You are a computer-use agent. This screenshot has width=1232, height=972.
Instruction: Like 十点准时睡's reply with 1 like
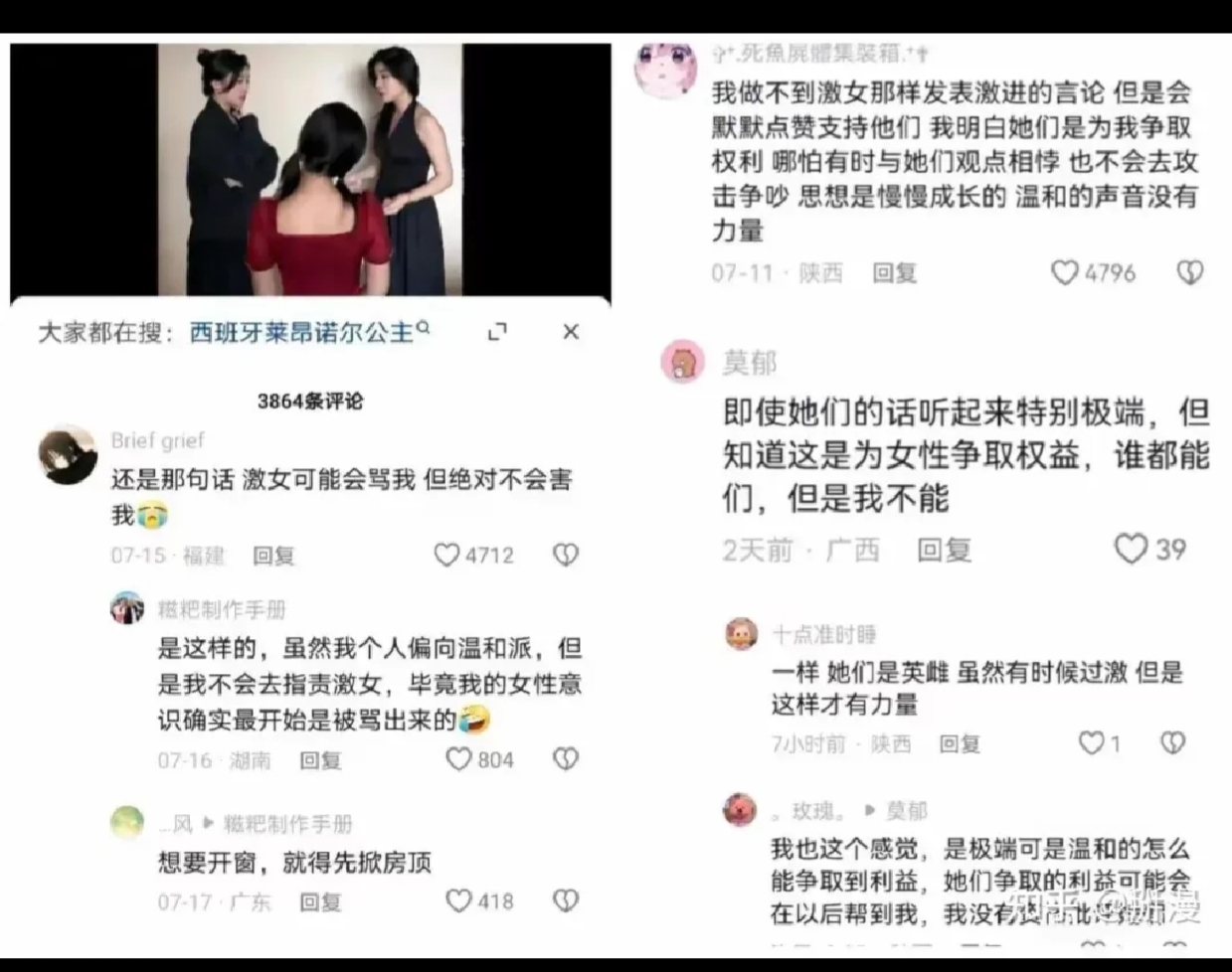coord(1092,742)
